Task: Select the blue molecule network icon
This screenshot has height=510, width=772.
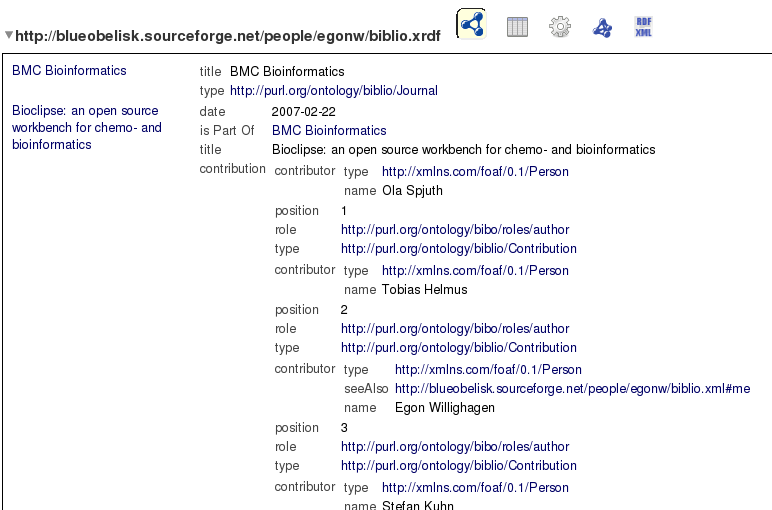Action: (602, 28)
